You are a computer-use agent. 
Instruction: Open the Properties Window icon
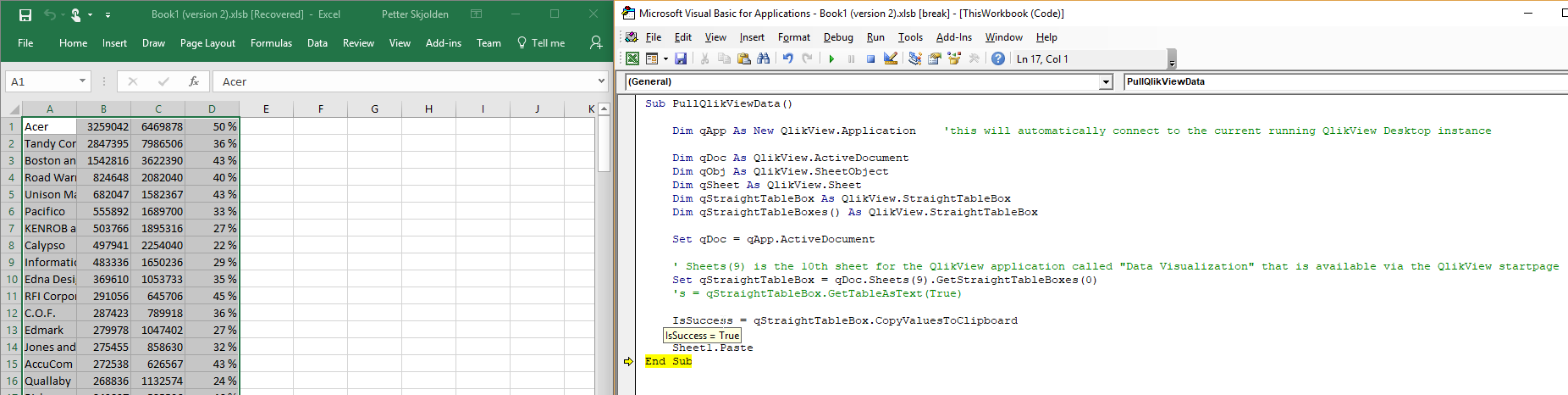[935, 58]
